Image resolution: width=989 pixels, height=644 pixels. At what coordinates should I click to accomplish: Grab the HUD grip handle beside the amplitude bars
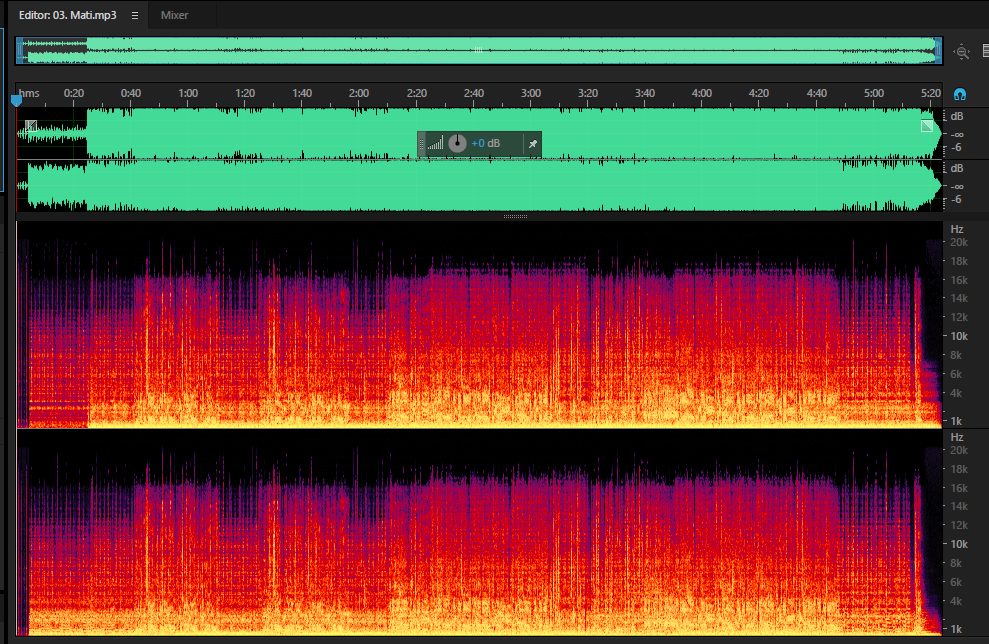[421, 144]
